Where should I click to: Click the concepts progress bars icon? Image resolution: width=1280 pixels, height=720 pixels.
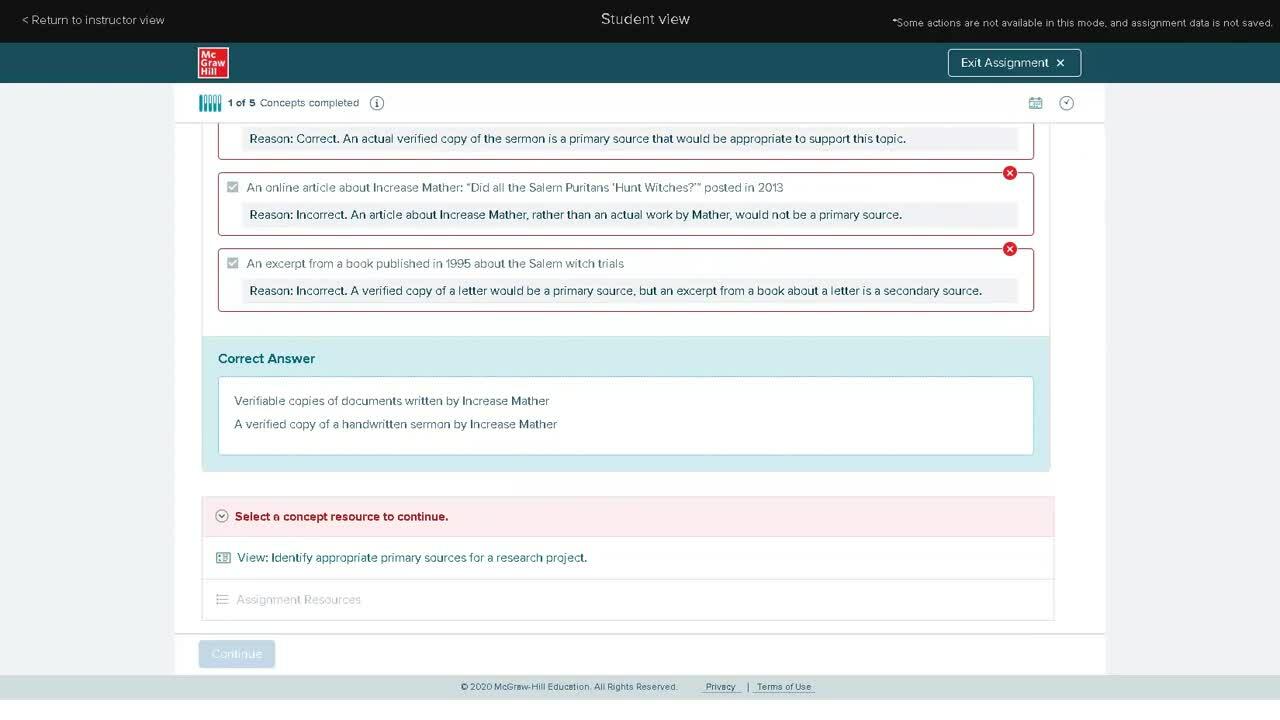click(x=210, y=103)
